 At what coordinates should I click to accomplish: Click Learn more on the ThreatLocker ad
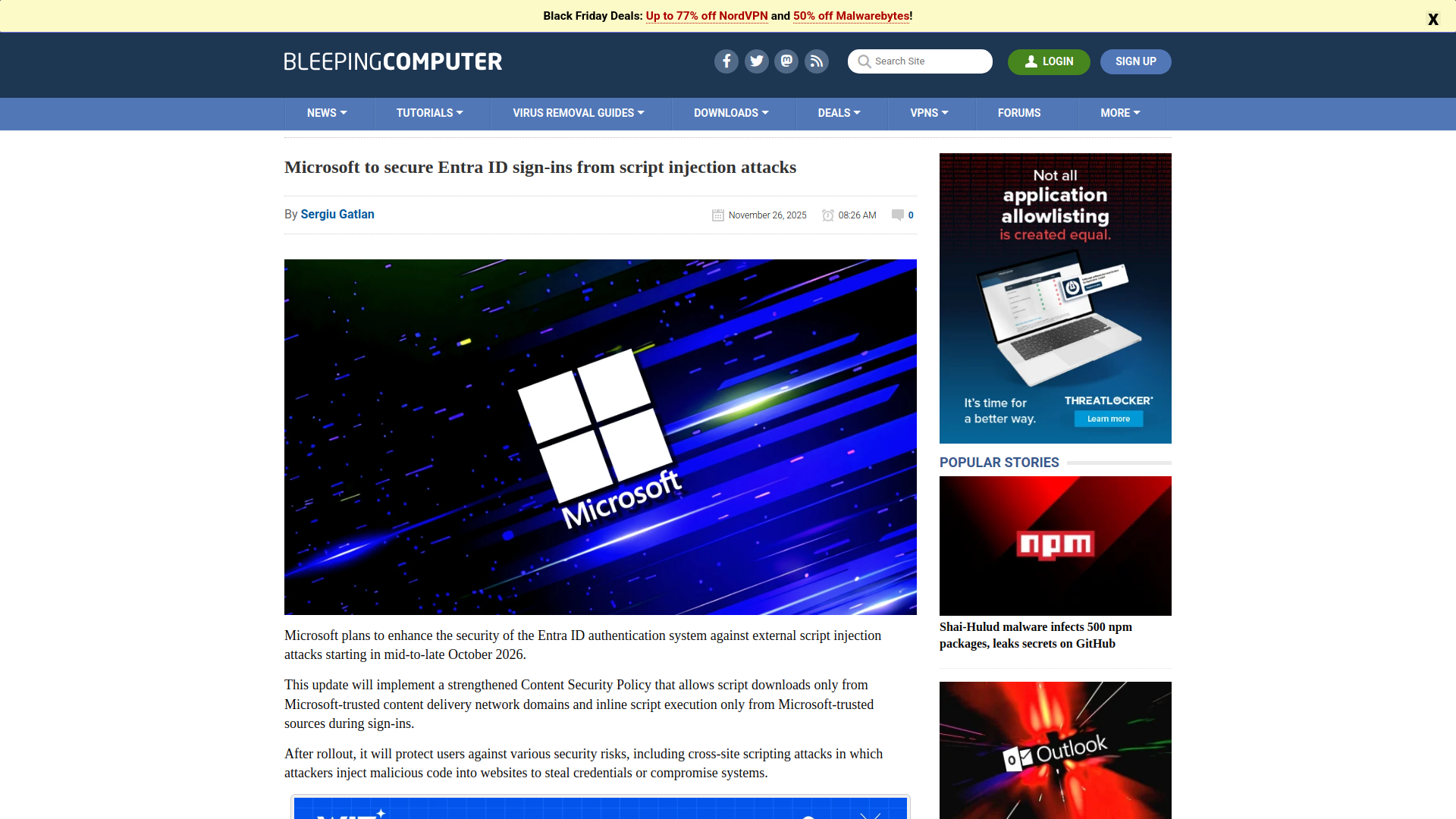(x=1108, y=419)
